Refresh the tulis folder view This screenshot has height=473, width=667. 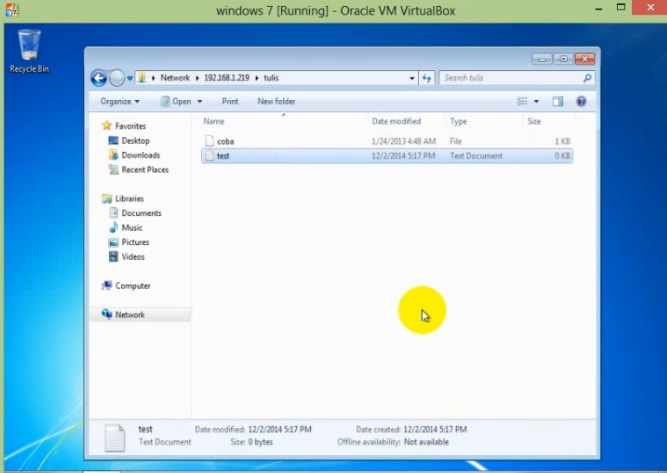point(427,78)
